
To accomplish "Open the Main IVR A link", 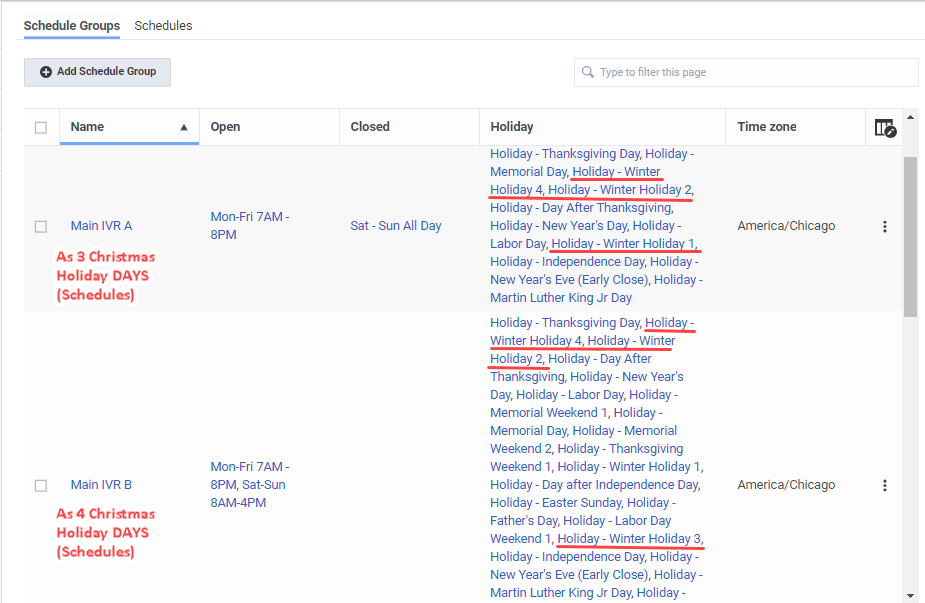I will (101, 226).
